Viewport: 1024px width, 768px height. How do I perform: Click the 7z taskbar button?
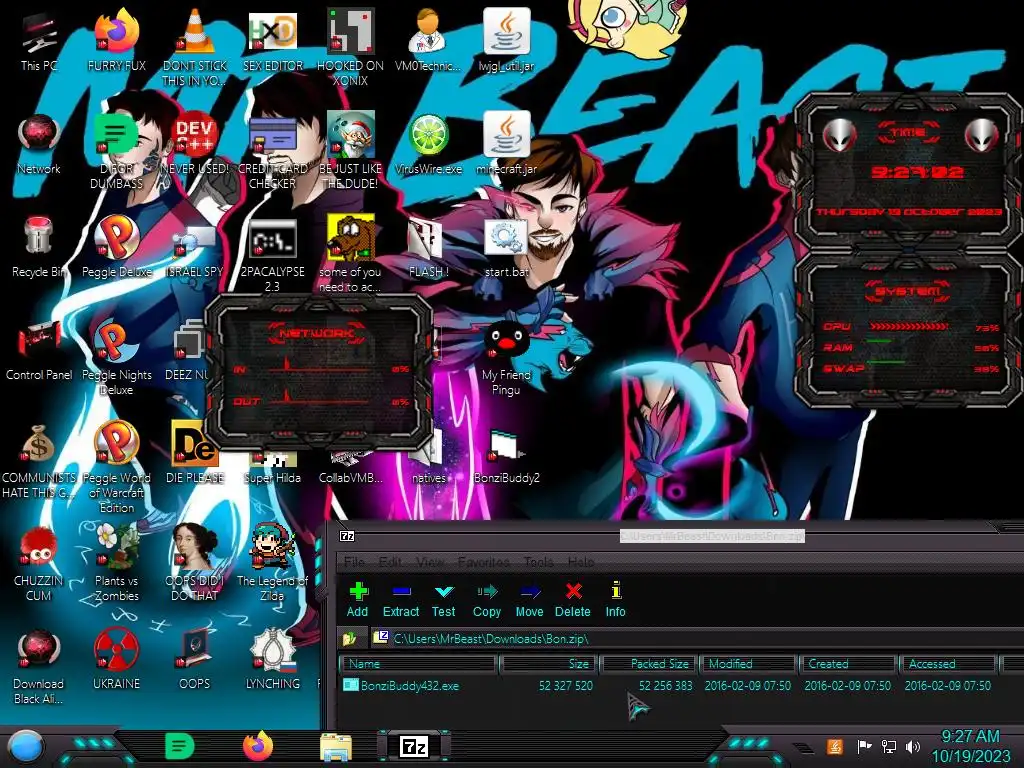414,746
